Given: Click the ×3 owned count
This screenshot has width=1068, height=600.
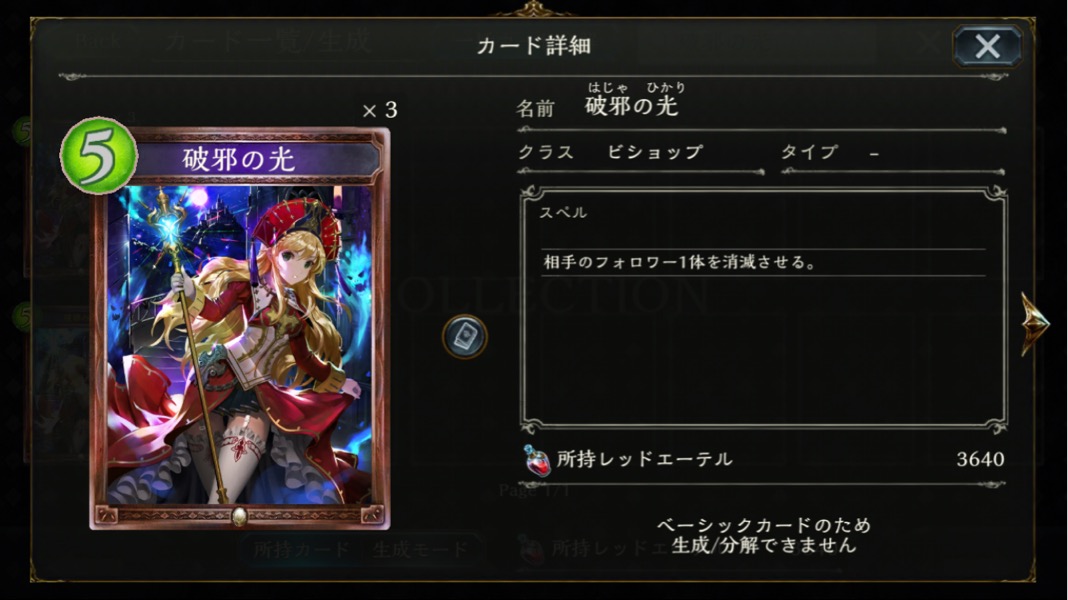Looking at the screenshot, I should (380, 110).
